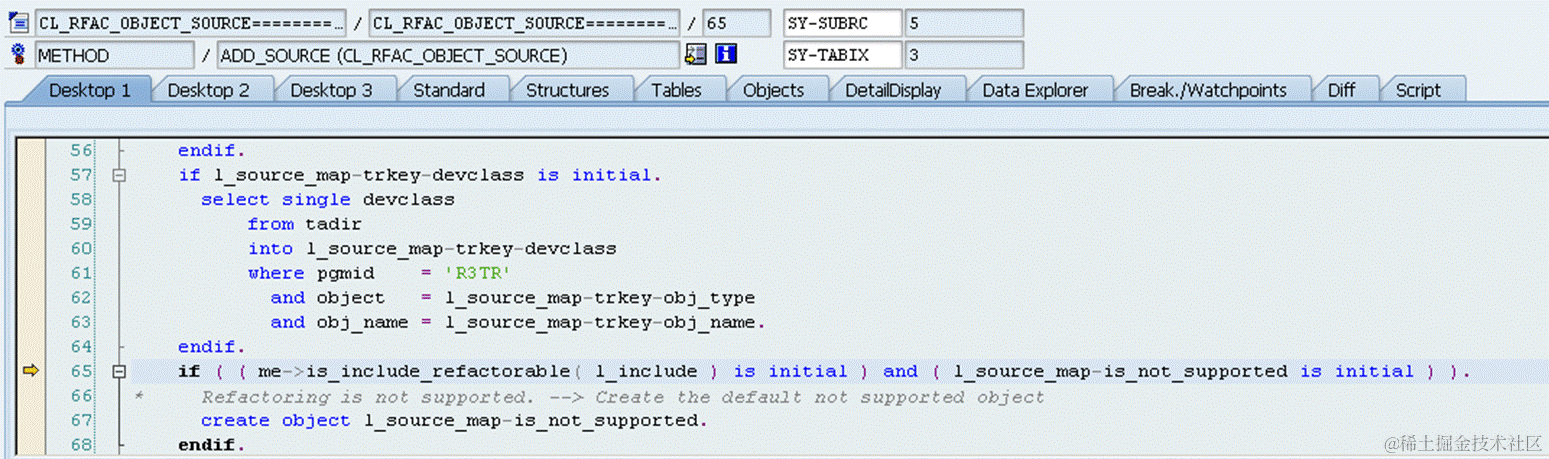Click 'select single devclass' code on line 58

pyautogui.click(x=328, y=199)
